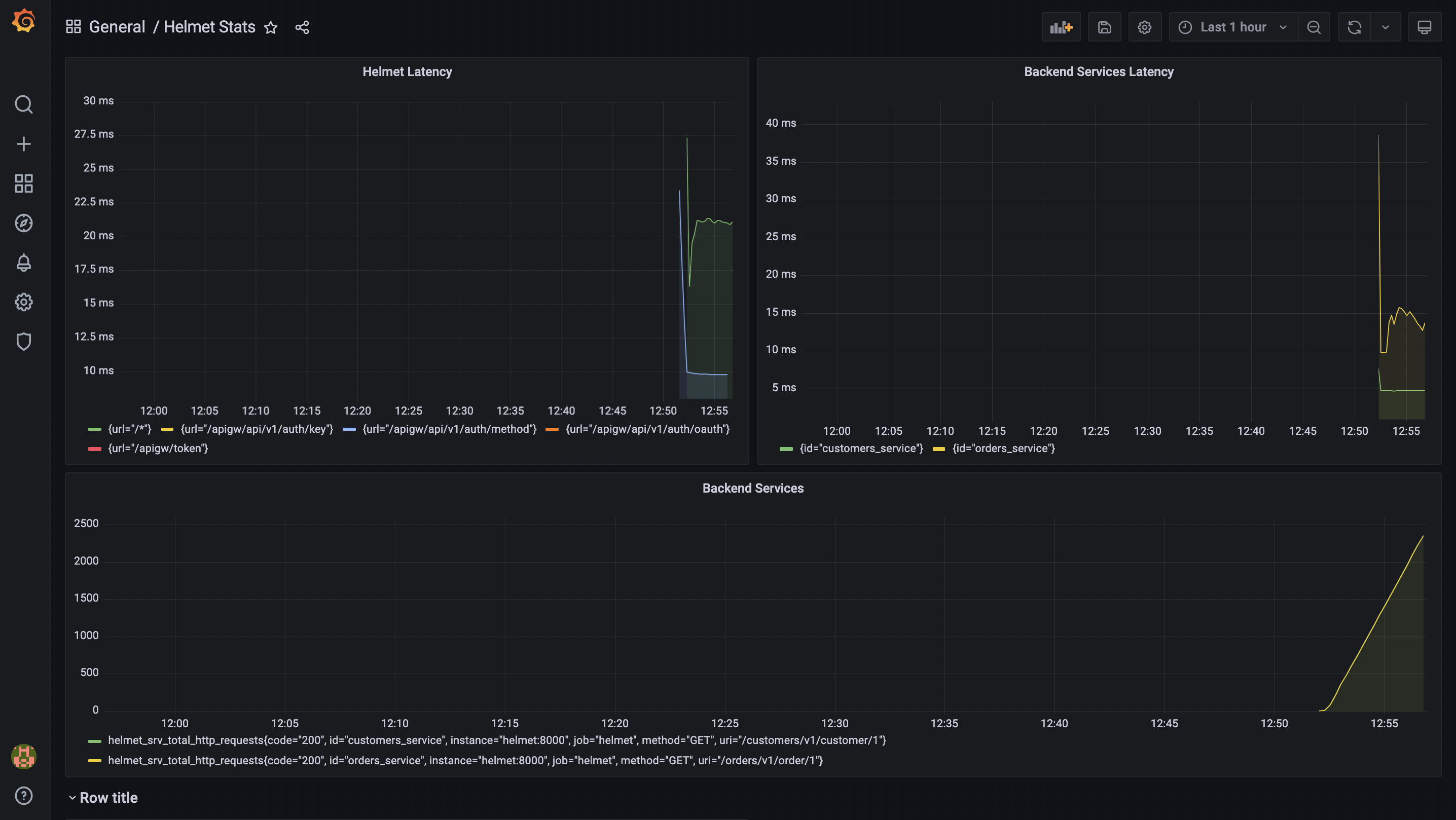Image resolution: width=1456 pixels, height=820 pixels.
Task: Open the refresh interval dropdown arrow
Action: tap(1386, 27)
